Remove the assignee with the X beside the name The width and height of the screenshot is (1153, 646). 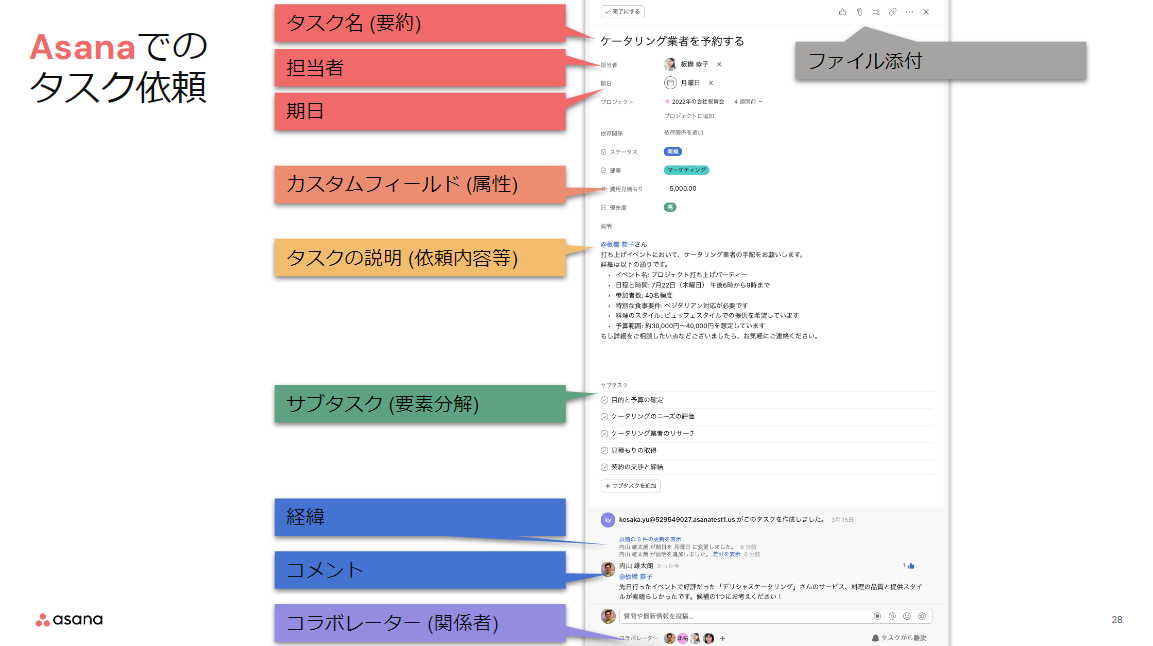pyautogui.click(x=719, y=64)
